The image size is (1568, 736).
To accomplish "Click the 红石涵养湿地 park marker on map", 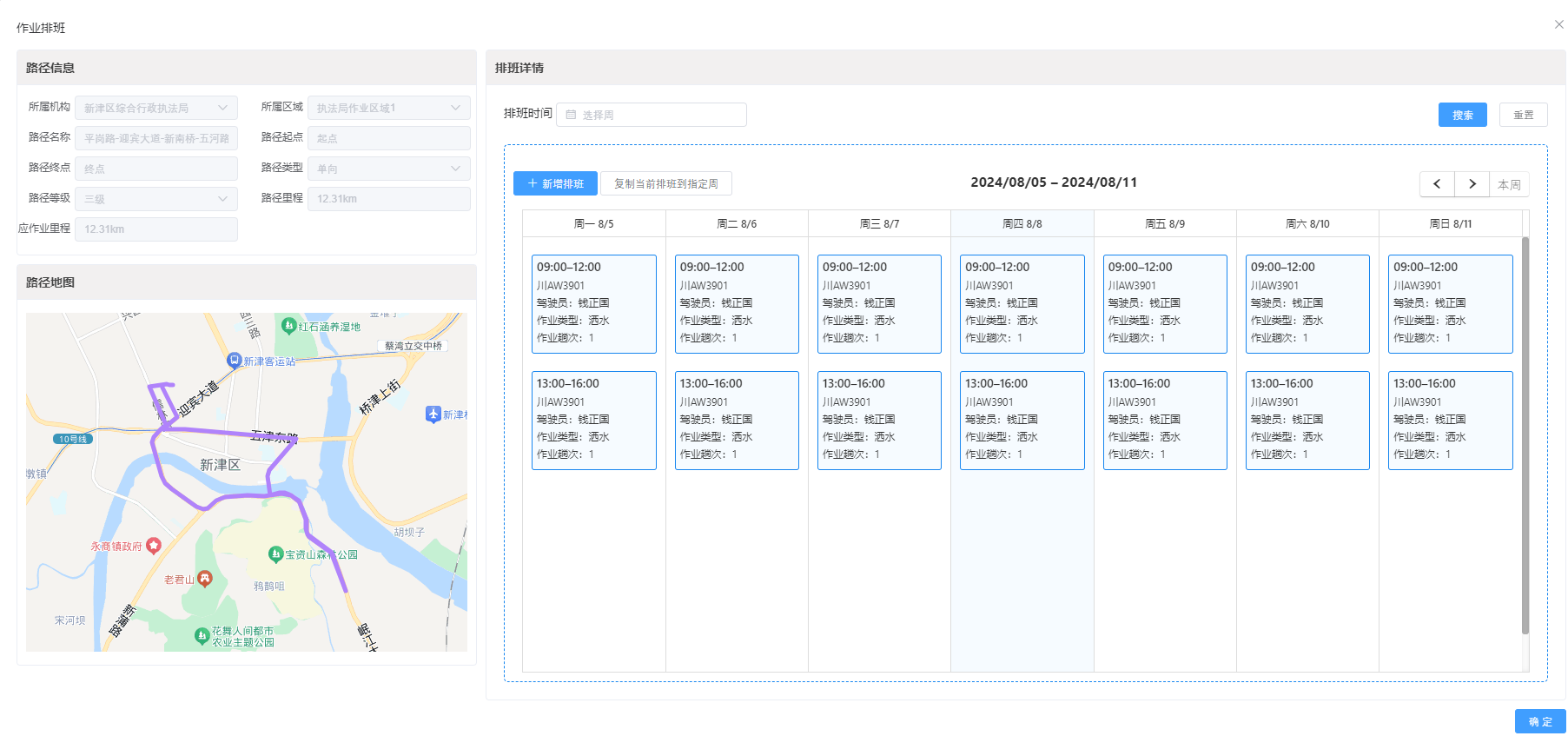I will (x=289, y=326).
